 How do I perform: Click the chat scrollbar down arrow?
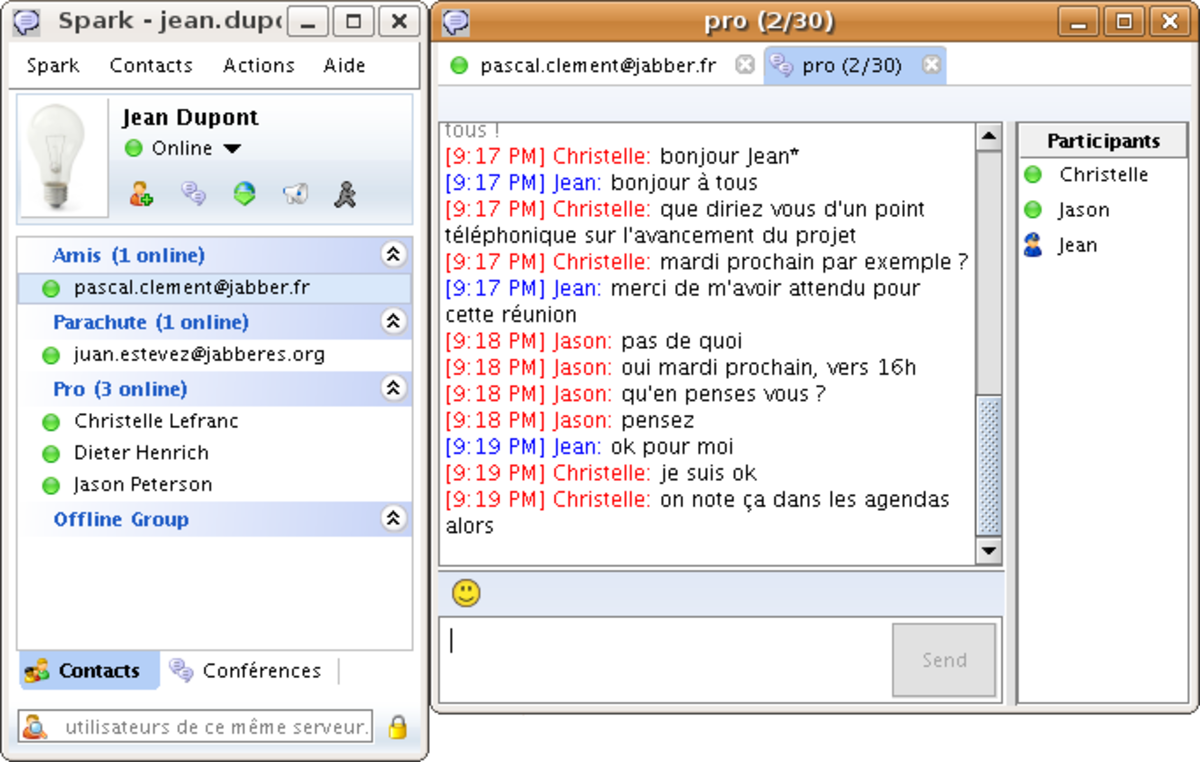pos(988,550)
